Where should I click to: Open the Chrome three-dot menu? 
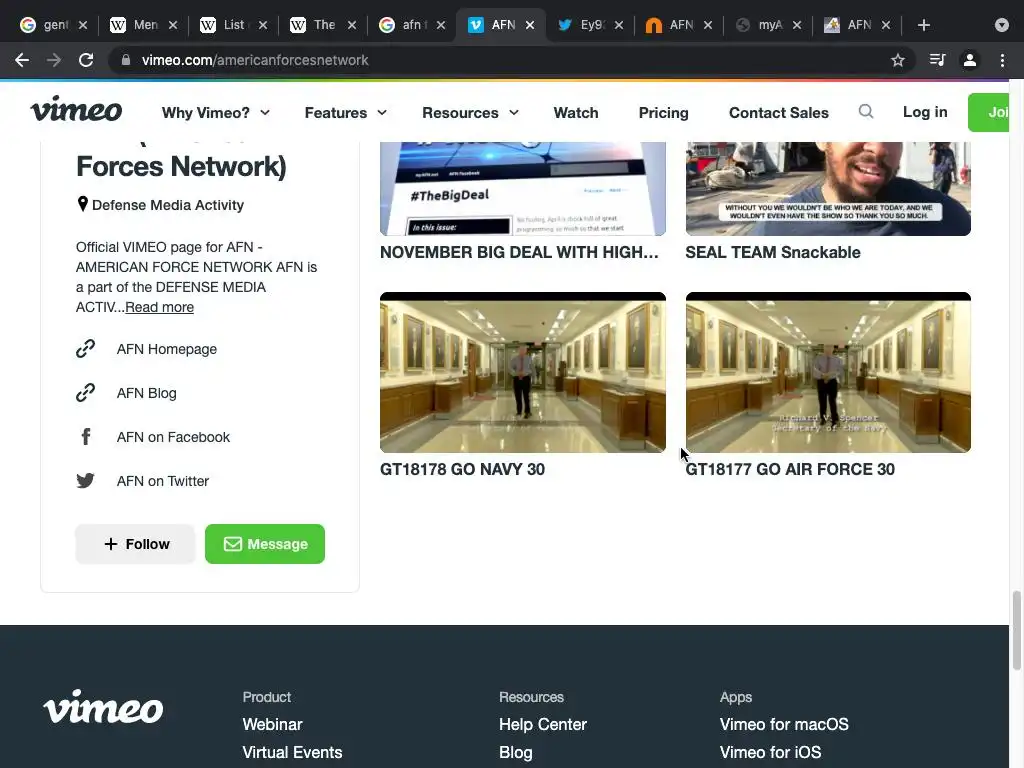pyautogui.click(x=1002, y=60)
